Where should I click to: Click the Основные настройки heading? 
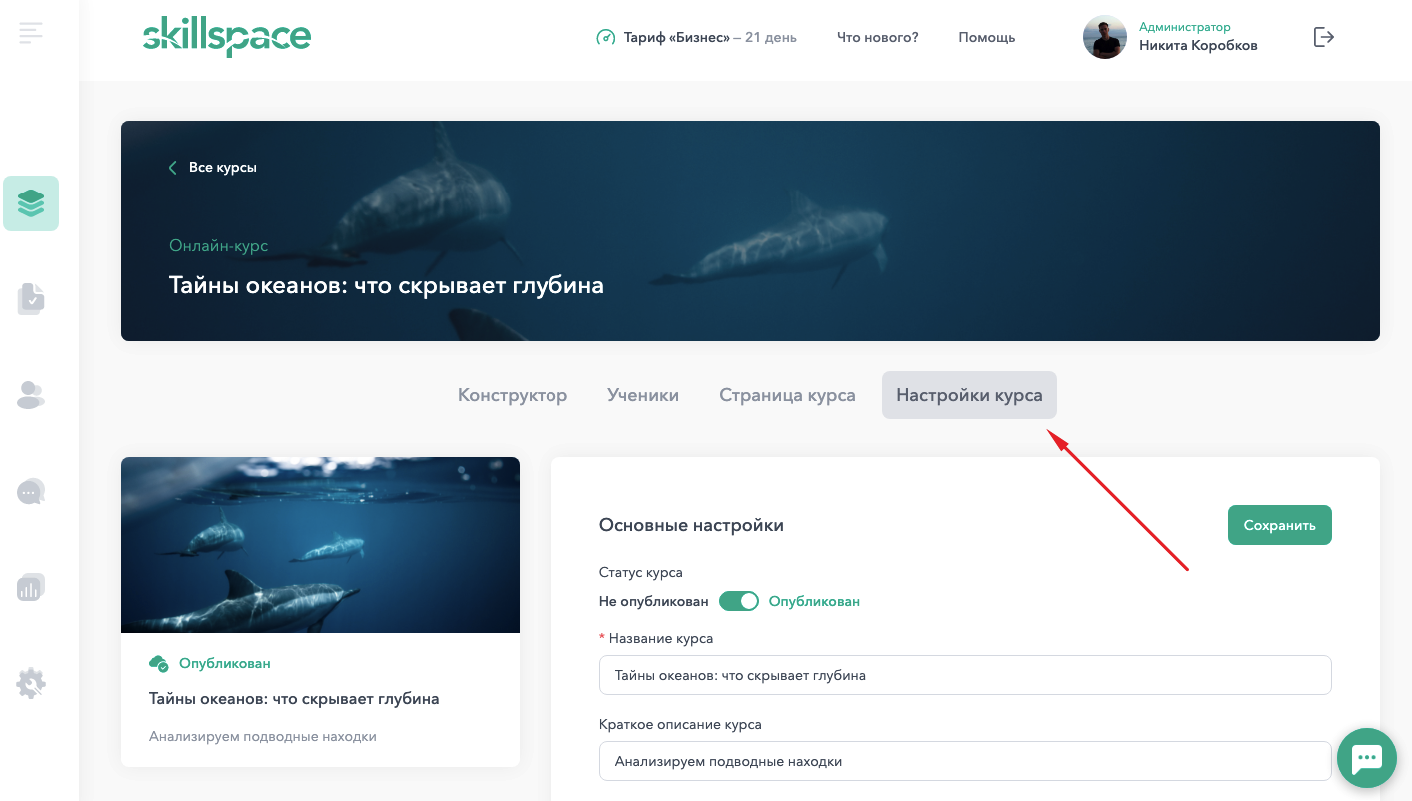point(691,525)
